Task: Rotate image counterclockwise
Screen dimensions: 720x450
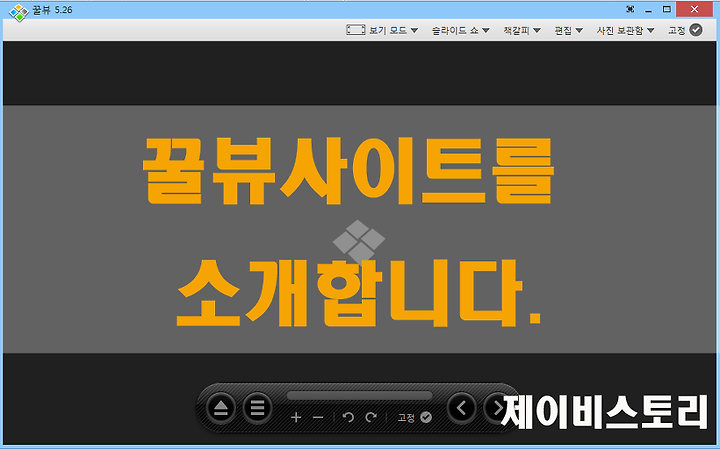Action: pos(348,417)
